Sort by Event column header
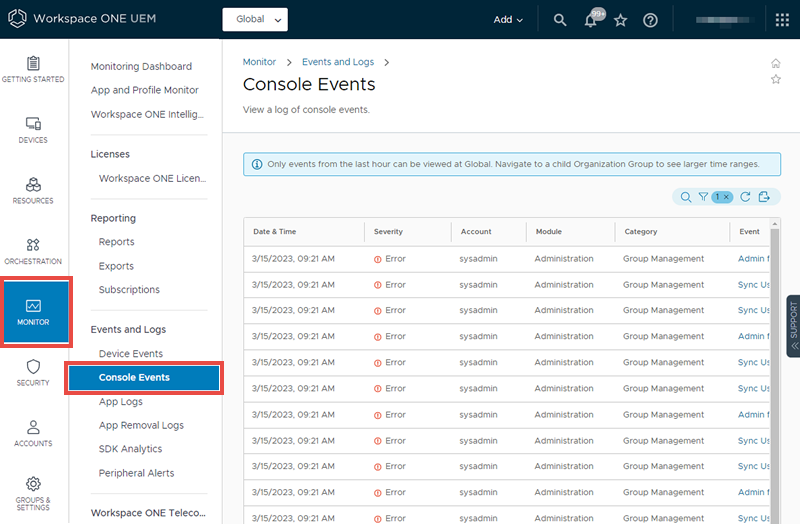The width and height of the screenshot is (800, 524). point(749,232)
